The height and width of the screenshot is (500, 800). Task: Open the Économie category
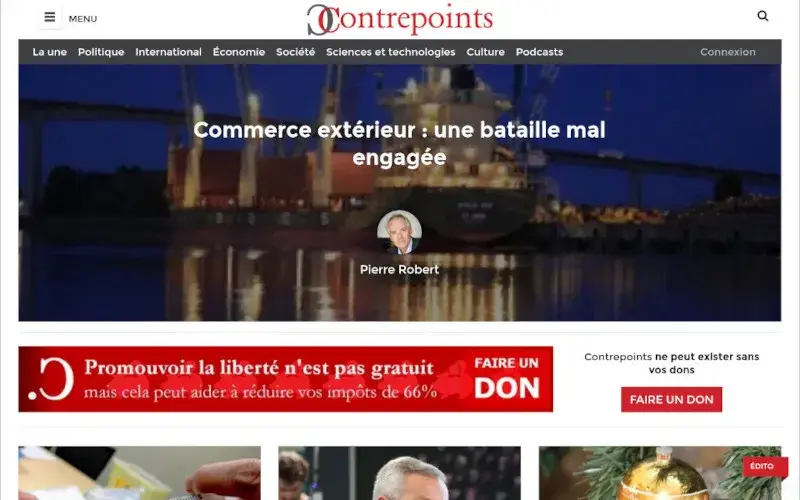click(x=239, y=52)
